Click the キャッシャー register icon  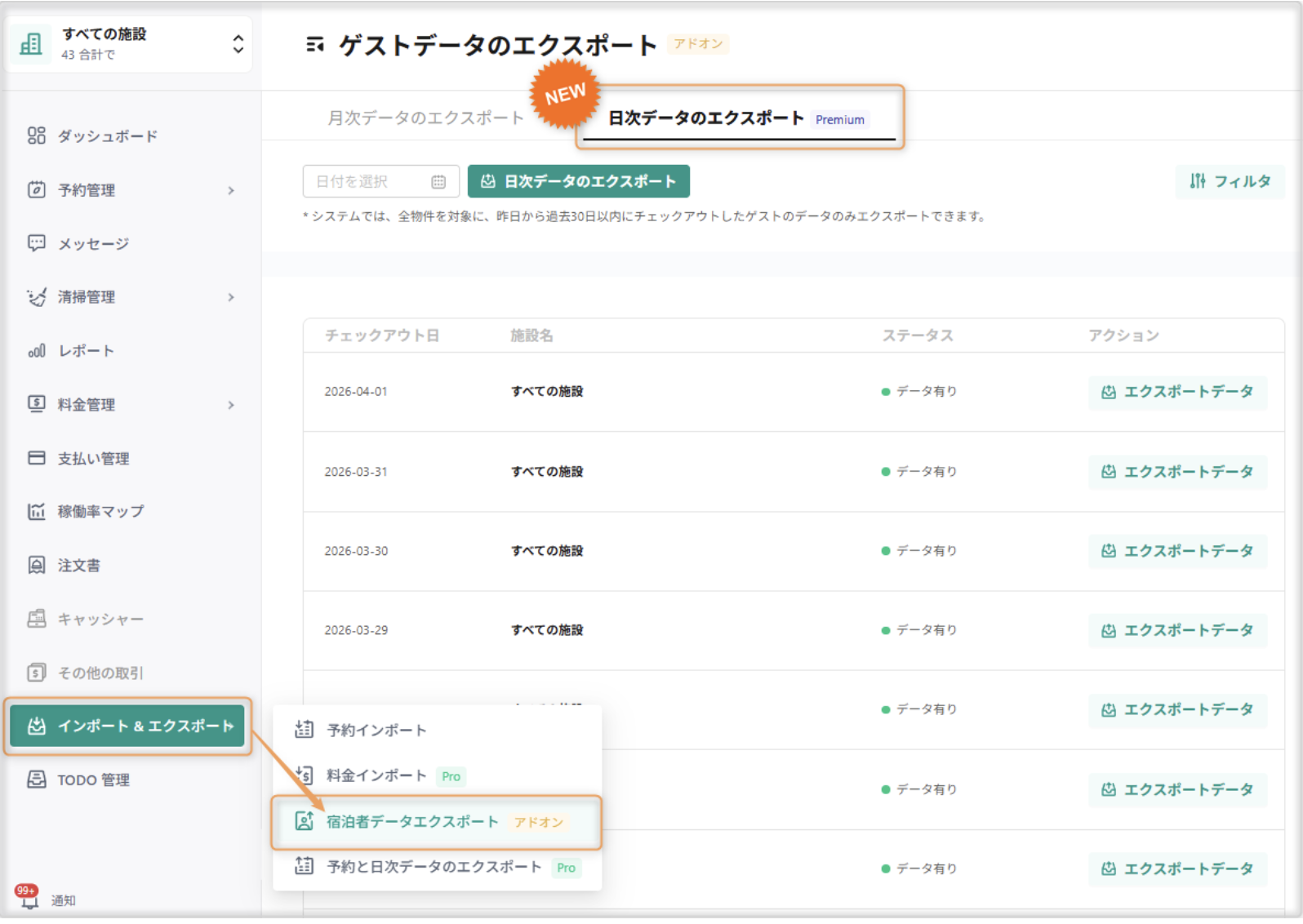coord(37,619)
